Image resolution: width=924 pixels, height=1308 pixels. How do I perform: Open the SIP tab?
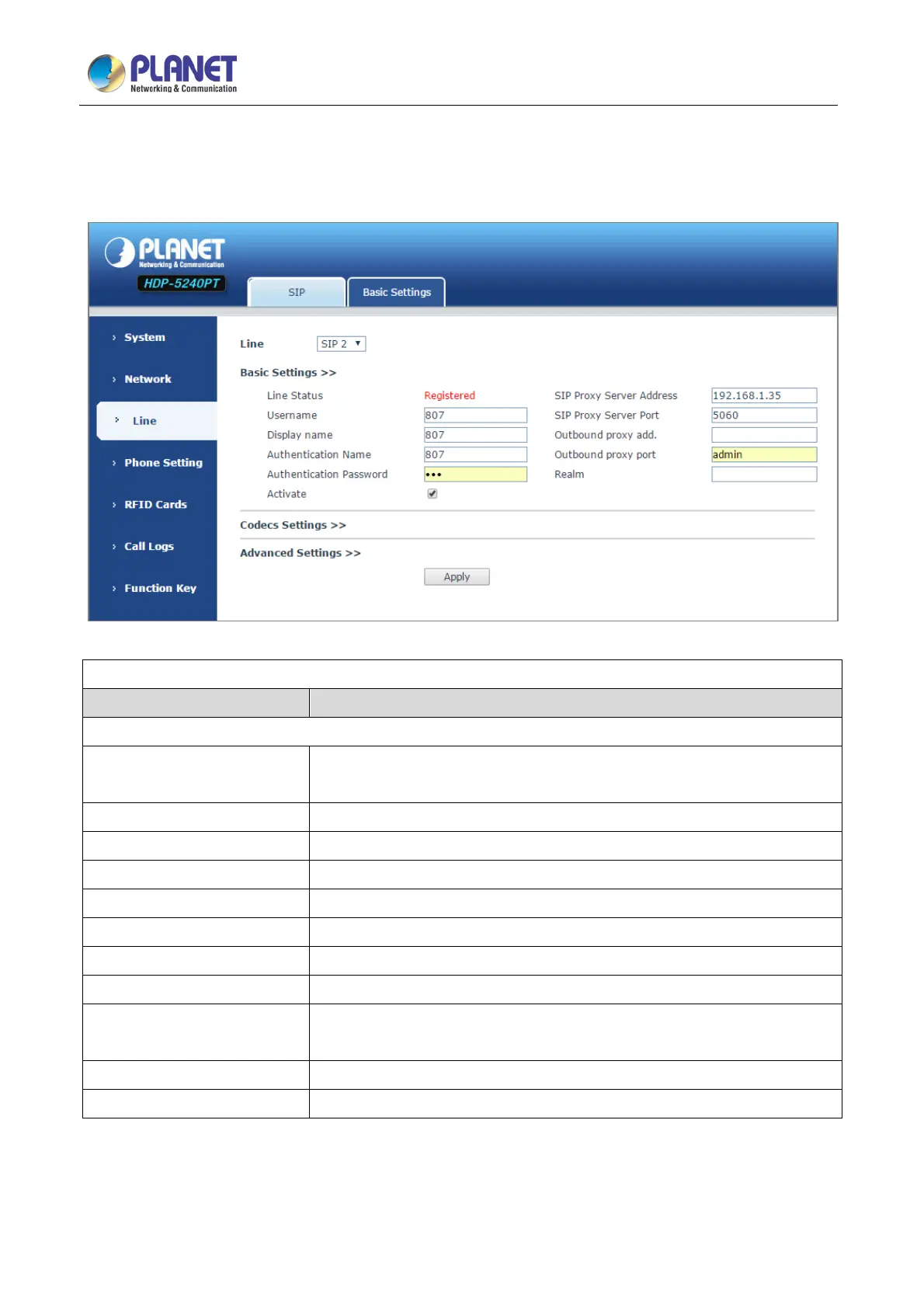coord(297,292)
